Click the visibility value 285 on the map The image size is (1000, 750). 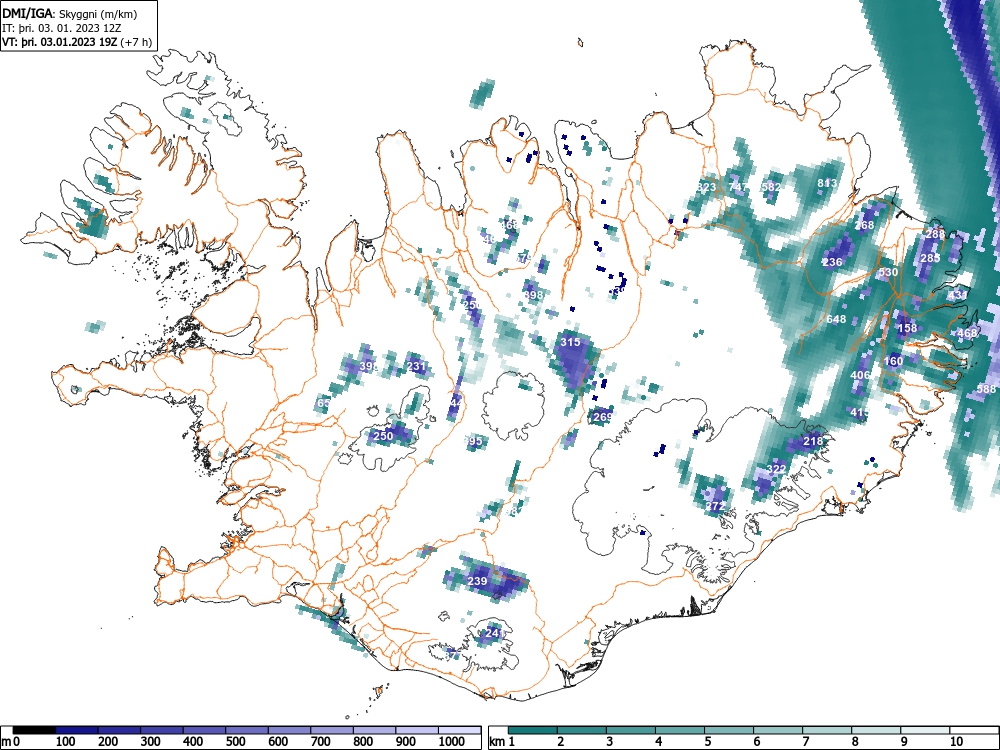(930, 258)
